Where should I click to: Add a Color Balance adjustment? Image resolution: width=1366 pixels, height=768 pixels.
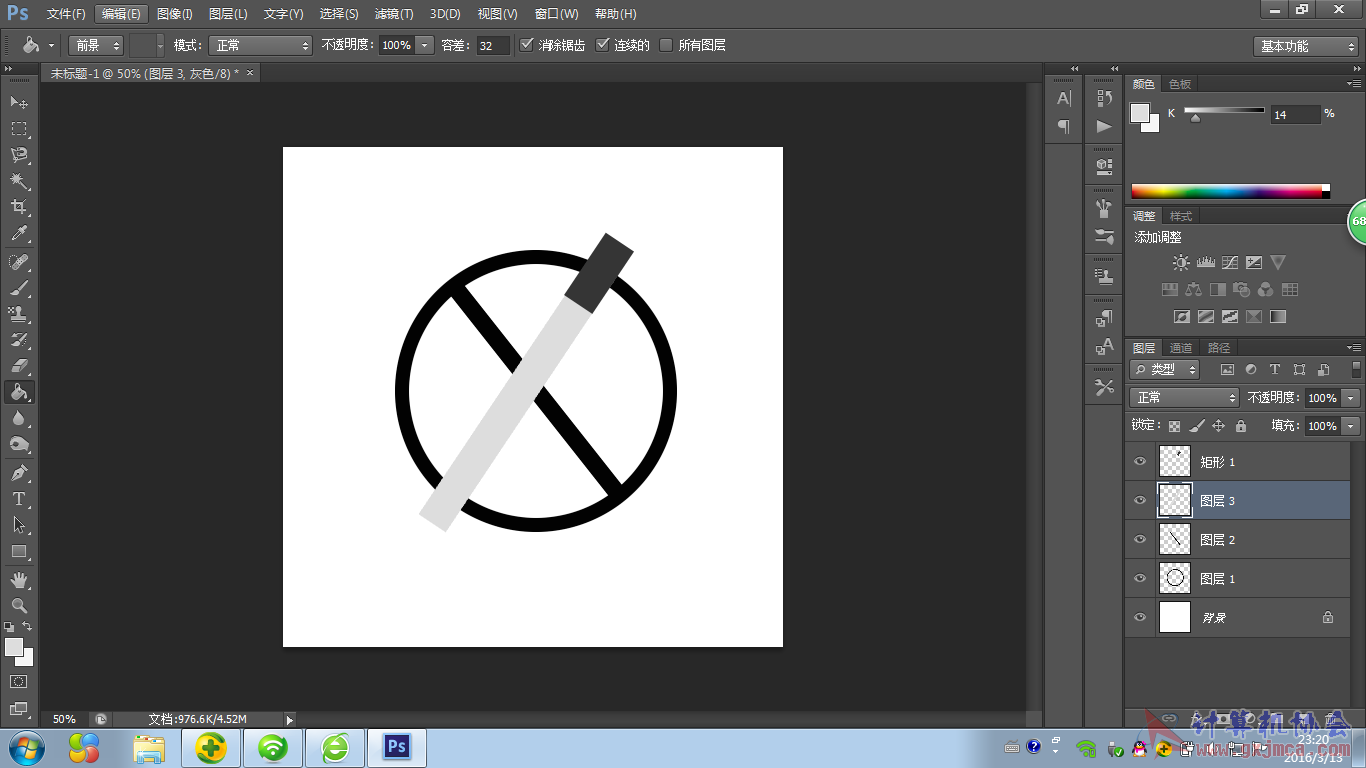point(1193,290)
